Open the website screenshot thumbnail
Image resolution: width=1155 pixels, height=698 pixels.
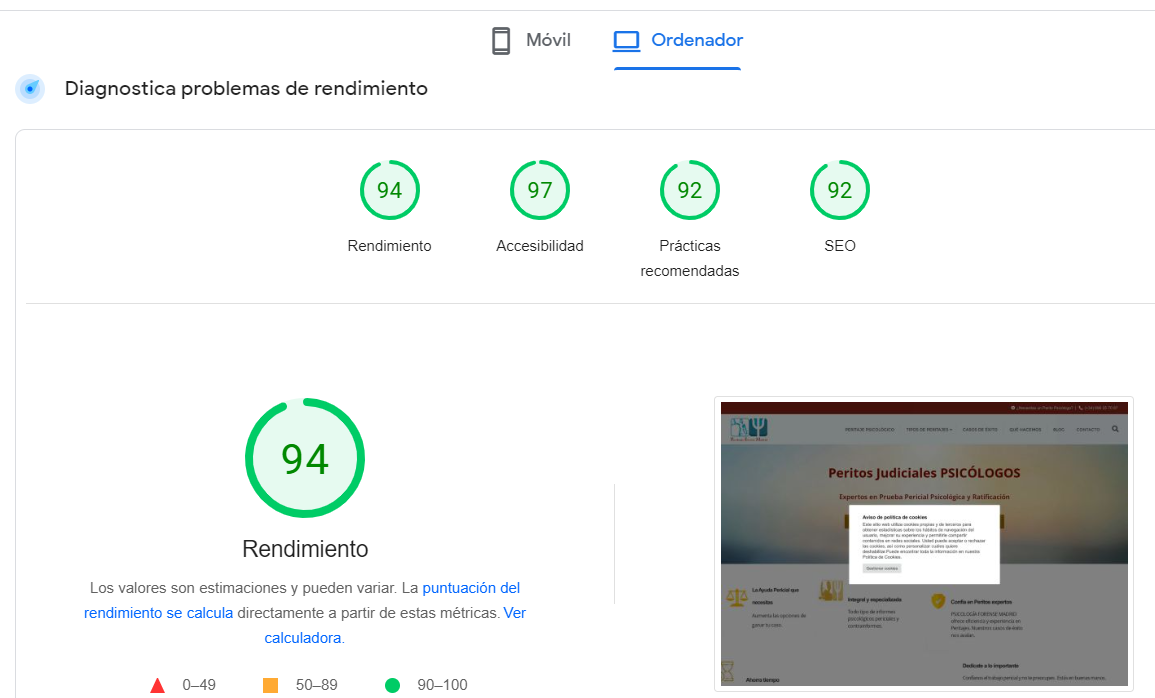pyautogui.click(x=924, y=544)
